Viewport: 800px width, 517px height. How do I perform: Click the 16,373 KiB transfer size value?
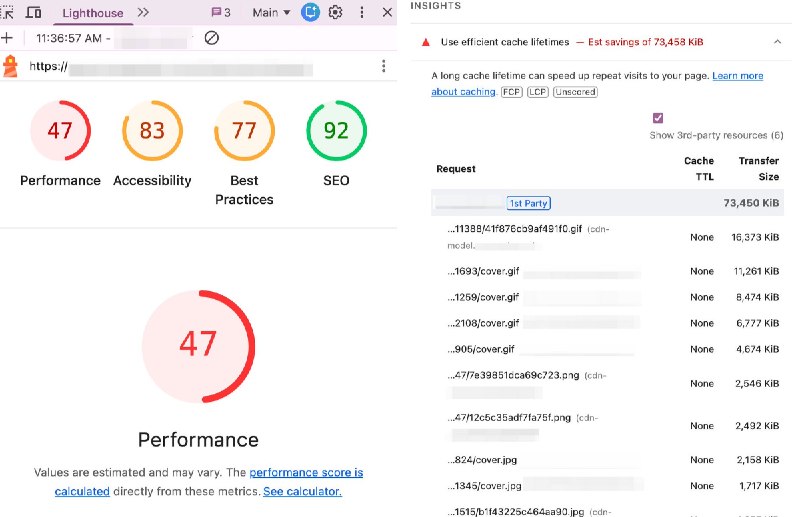coord(755,237)
